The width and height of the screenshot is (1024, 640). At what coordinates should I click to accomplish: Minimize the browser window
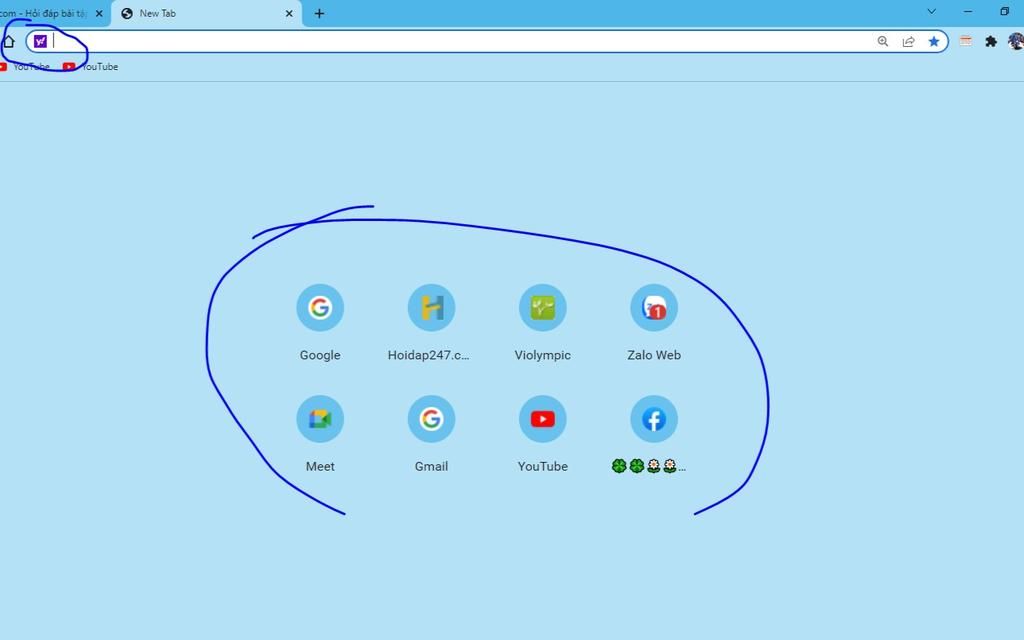[x=968, y=11]
